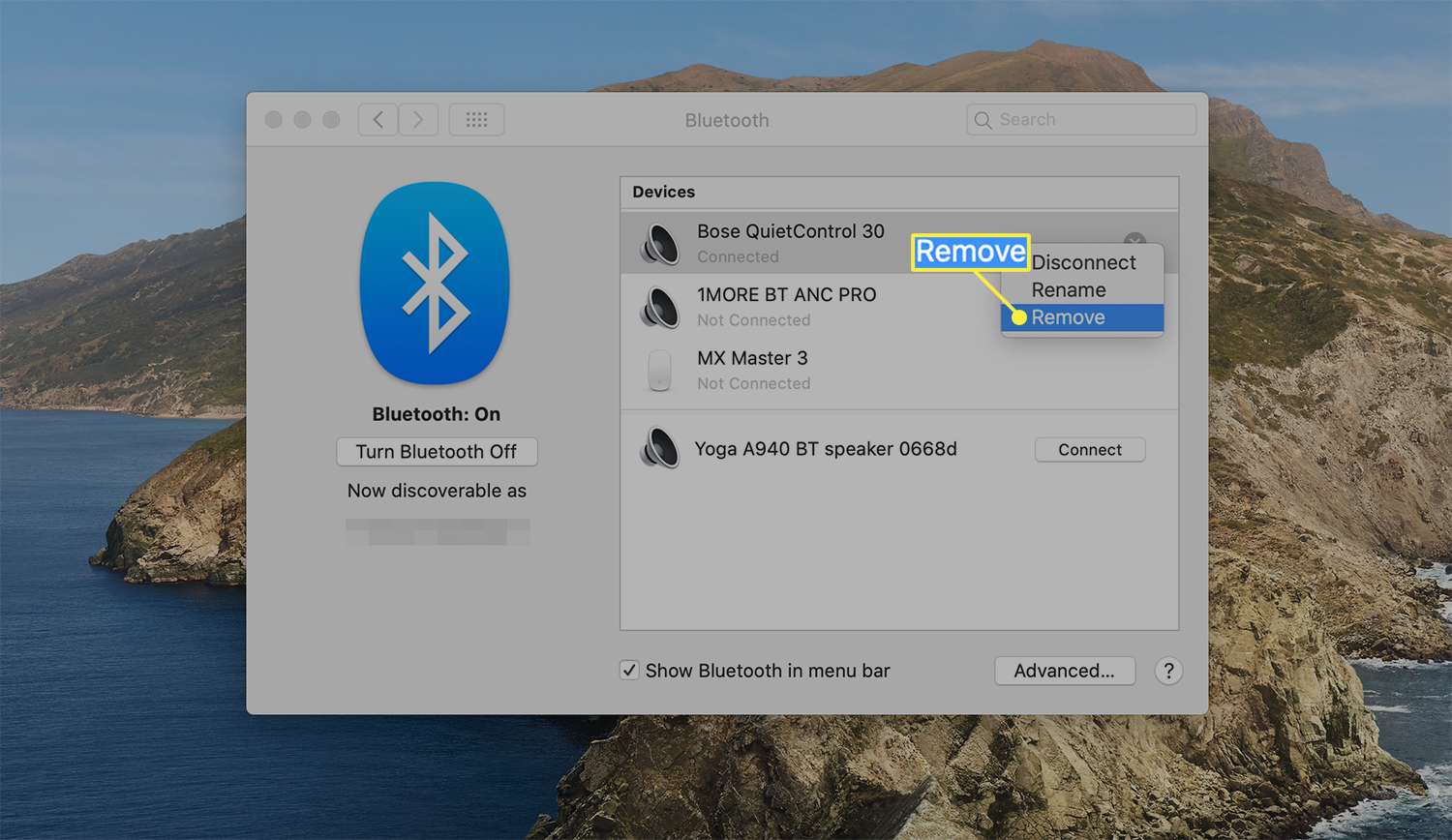Click the Bluetooth window title
Screen dimensions: 1452x840
tap(727, 120)
